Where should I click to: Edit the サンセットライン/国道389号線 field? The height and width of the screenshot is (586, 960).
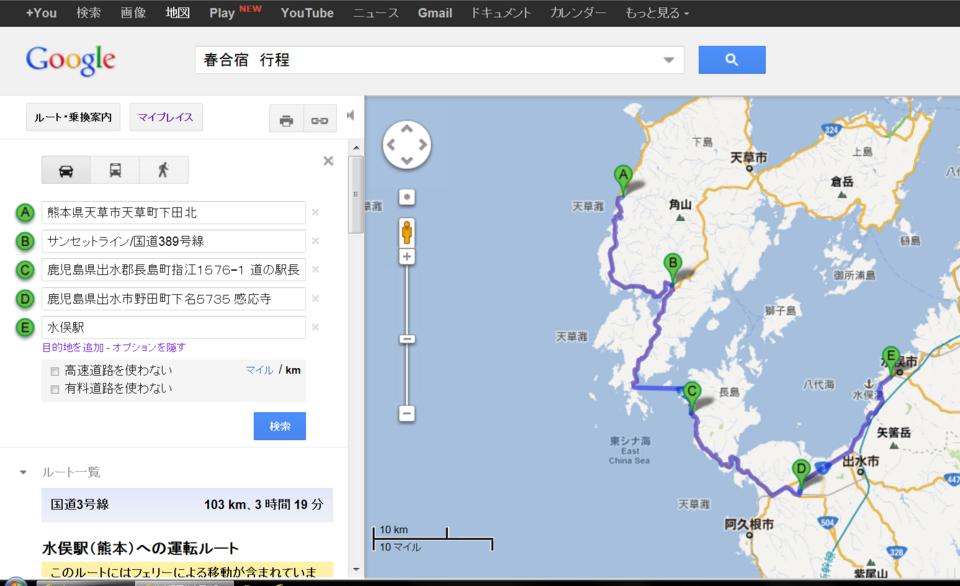point(173,241)
